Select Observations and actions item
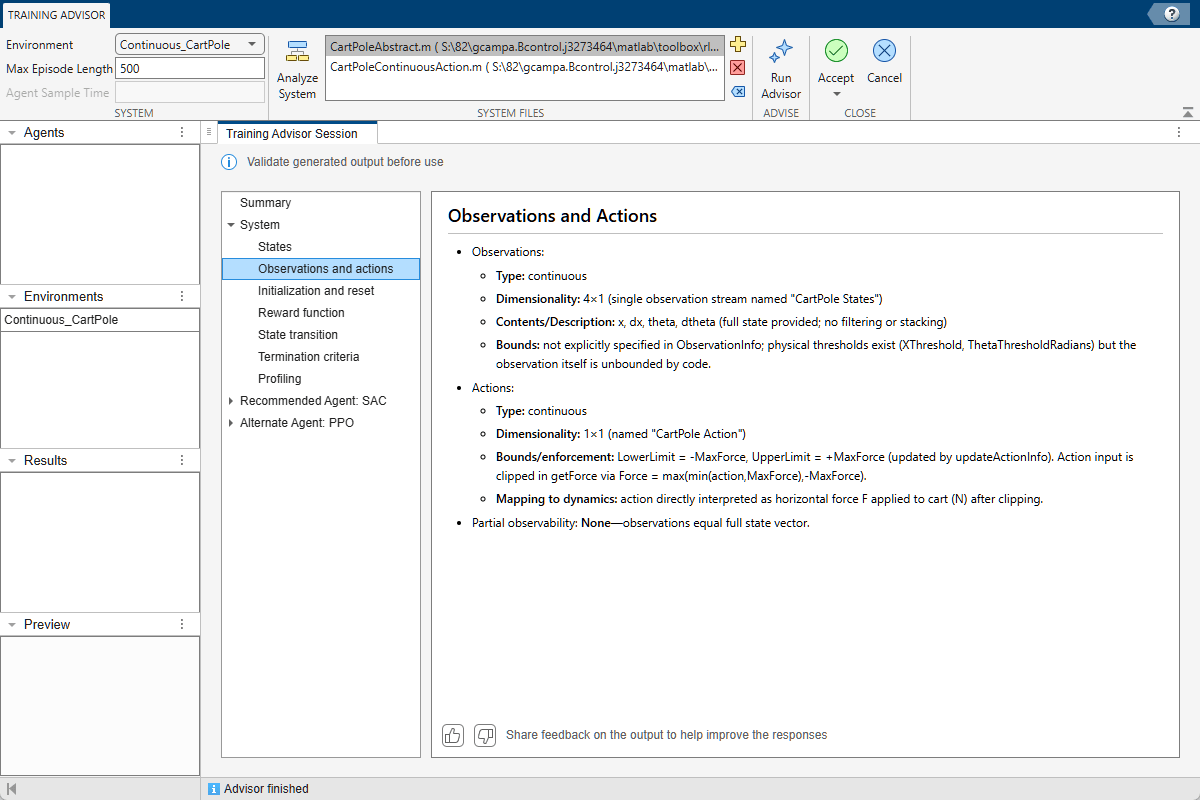This screenshot has height=800, width=1200. pyautogui.click(x=321, y=269)
